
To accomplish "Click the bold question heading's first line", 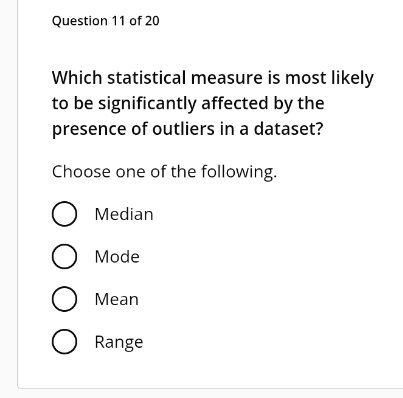I will click(213, 78).
